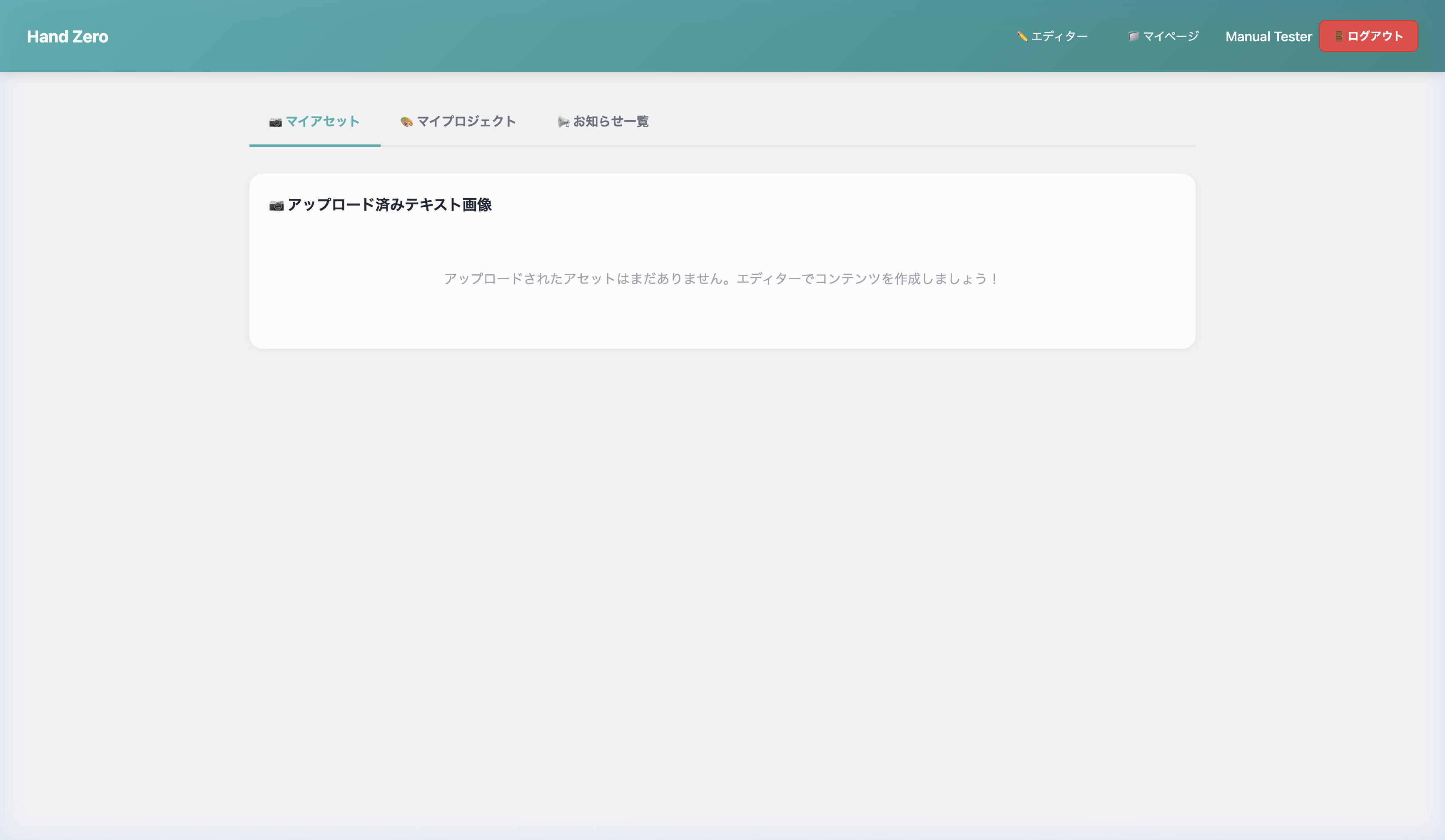Click the teal header bar background
This screenshot has height=840, width=1445.
516,36
